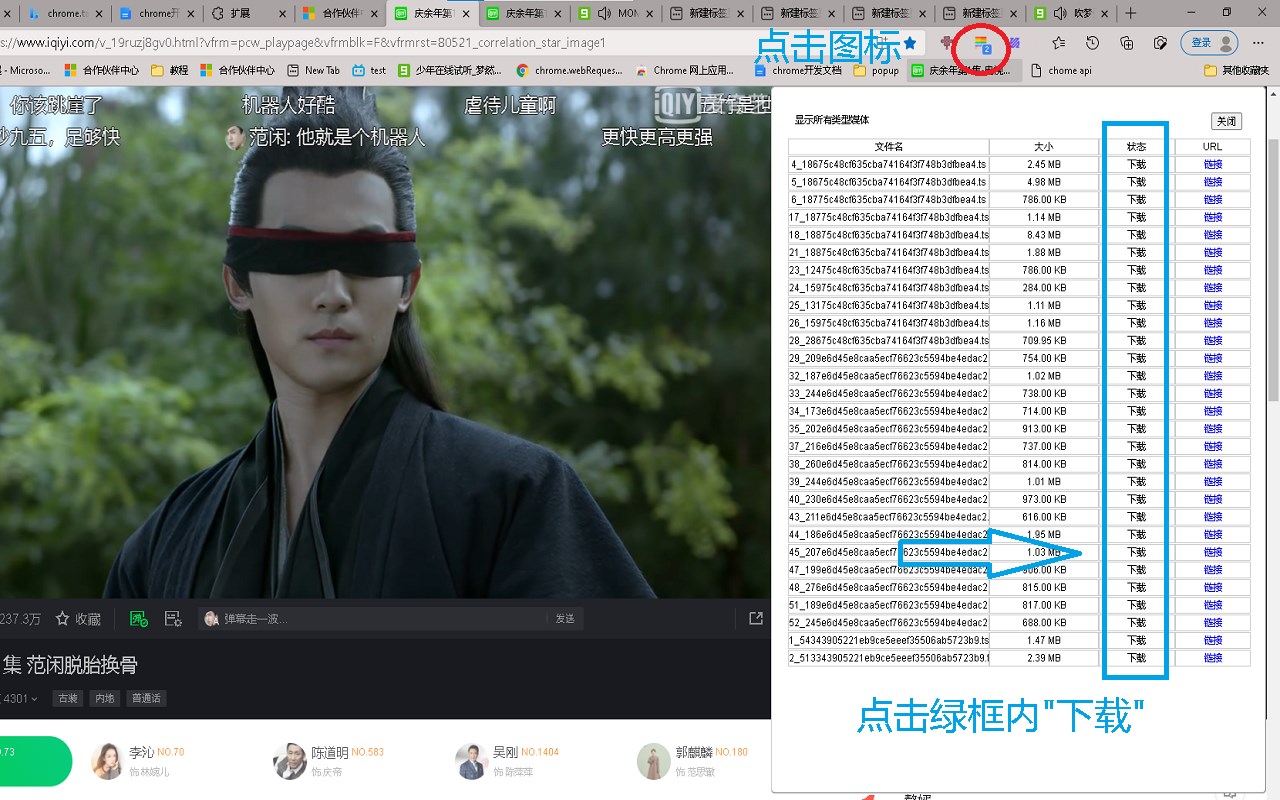Open the chome api bookmark
The width and height of the screenshot is (1280, 800).
(x=1060, y=71)
